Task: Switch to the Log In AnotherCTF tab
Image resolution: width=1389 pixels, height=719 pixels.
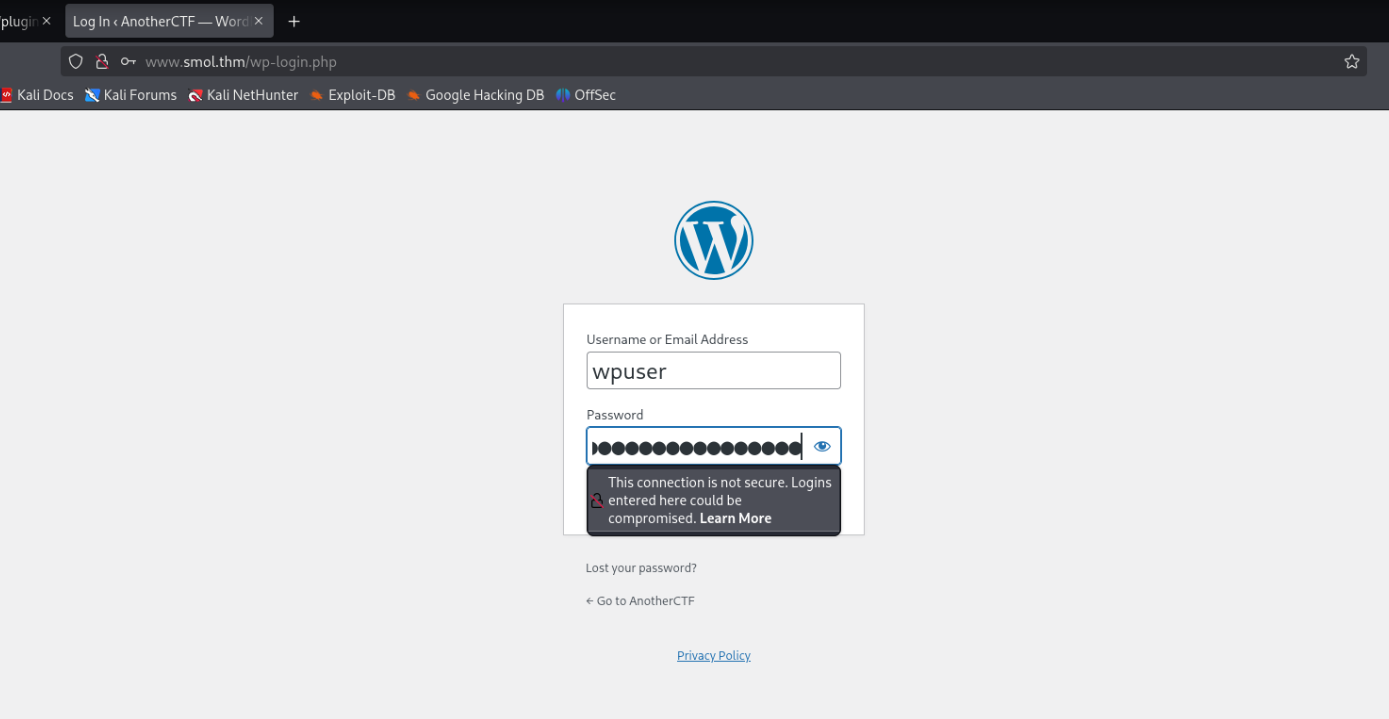Action: (x=168, y=21)
